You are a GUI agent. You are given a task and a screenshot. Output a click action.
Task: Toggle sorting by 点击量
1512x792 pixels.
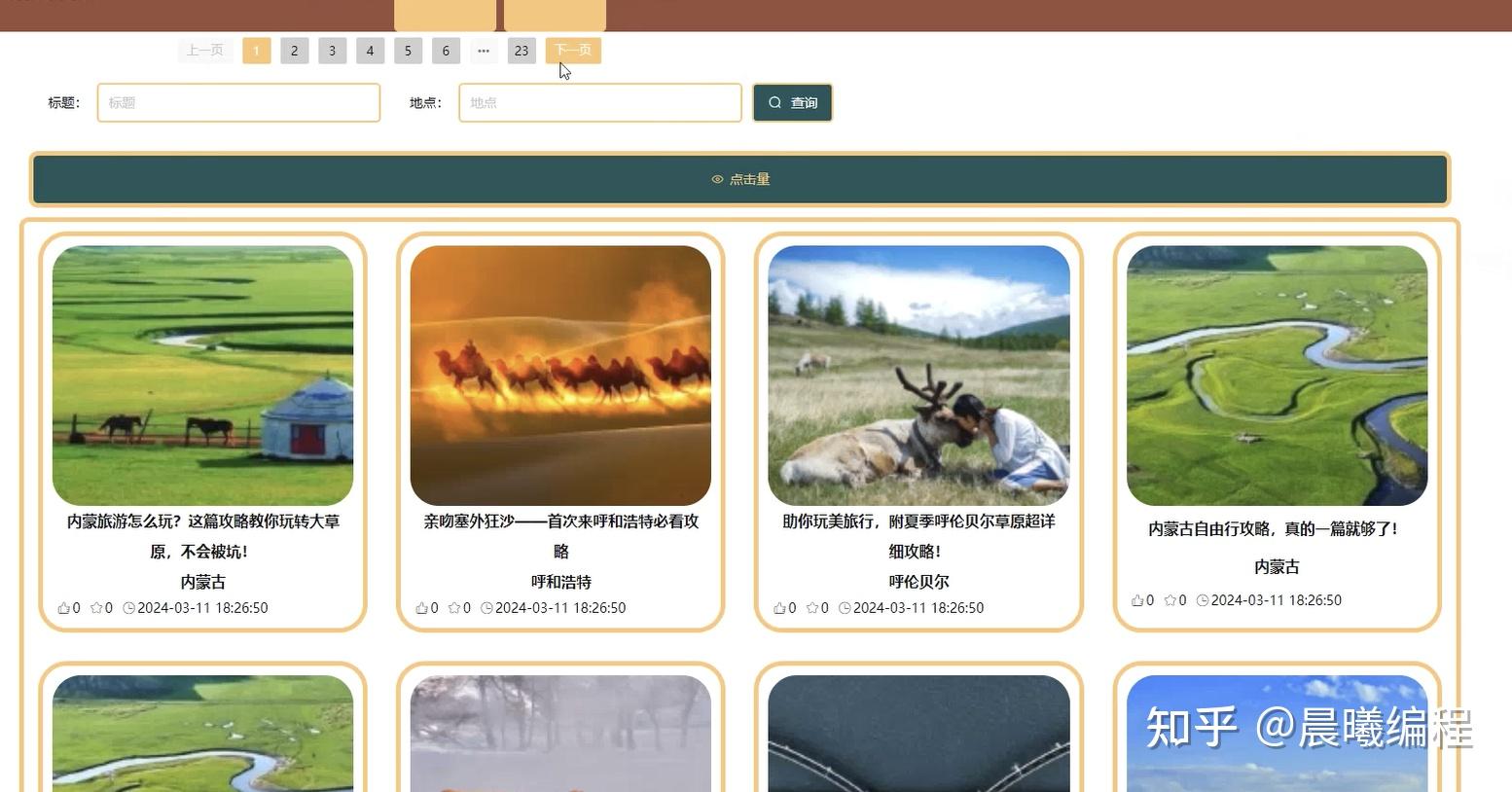tap(741, 179)
